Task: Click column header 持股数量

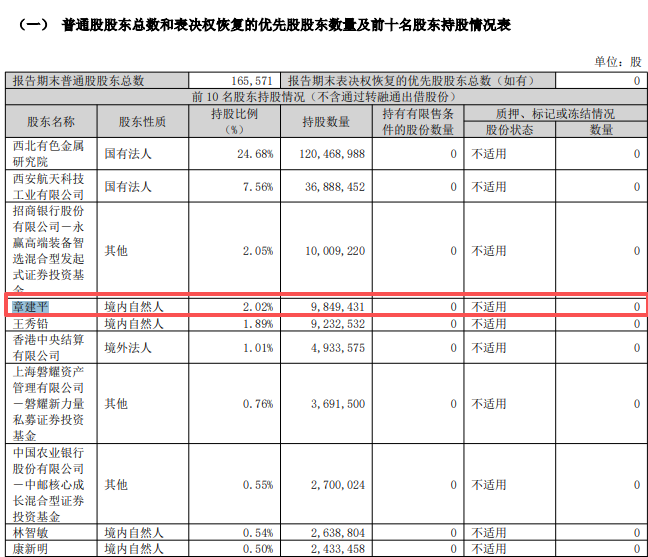Action: [x=326, y=121]
